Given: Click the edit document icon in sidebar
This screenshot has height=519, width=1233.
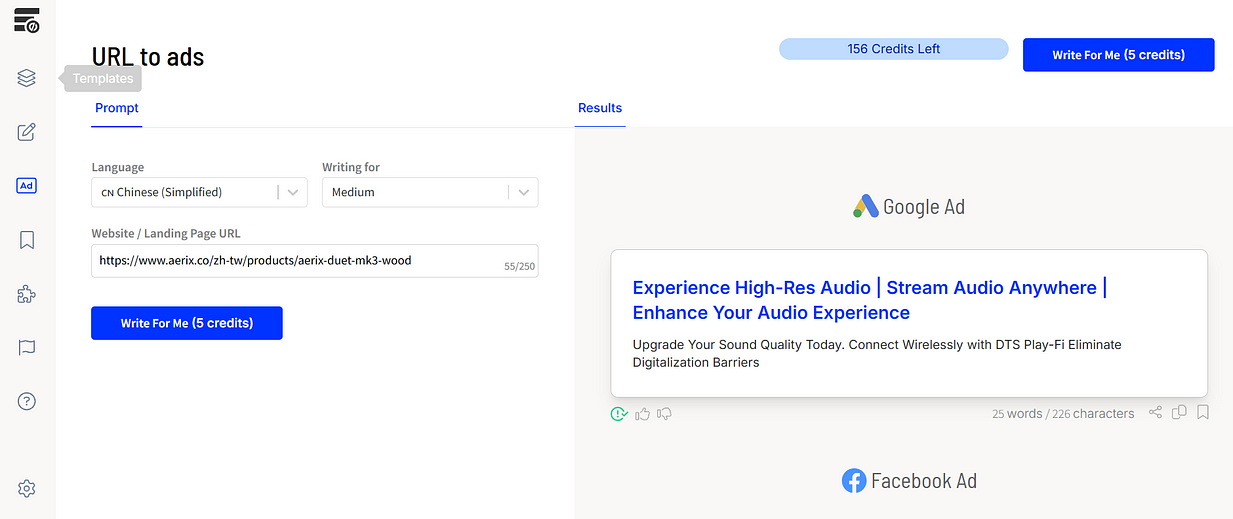Looking at the screenshot, I should pyautogui.click(x=27, y=132).
